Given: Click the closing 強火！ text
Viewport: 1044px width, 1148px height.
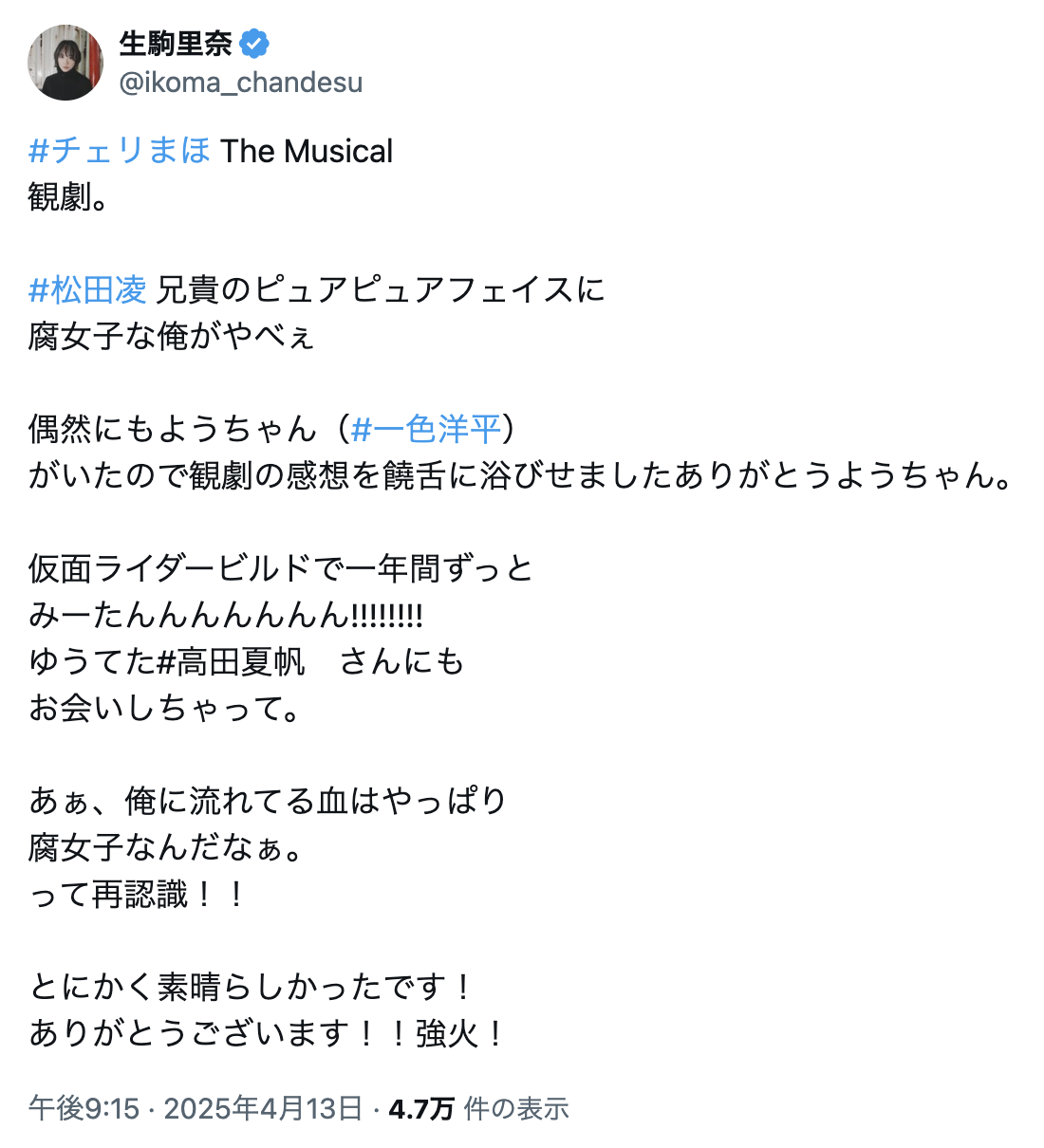Looking at the screenshot, I should pyautogui.click(x=461, y=1033).
